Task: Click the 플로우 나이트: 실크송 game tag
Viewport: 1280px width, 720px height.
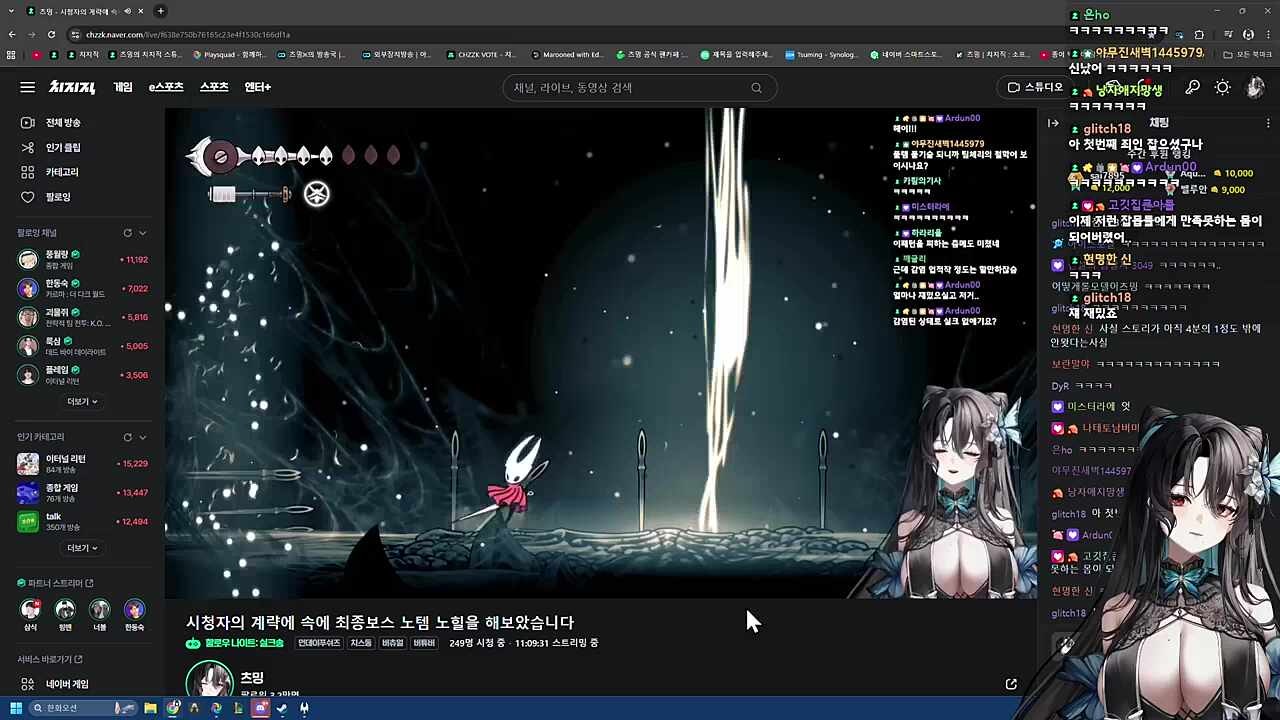Action: coord(235,643)
